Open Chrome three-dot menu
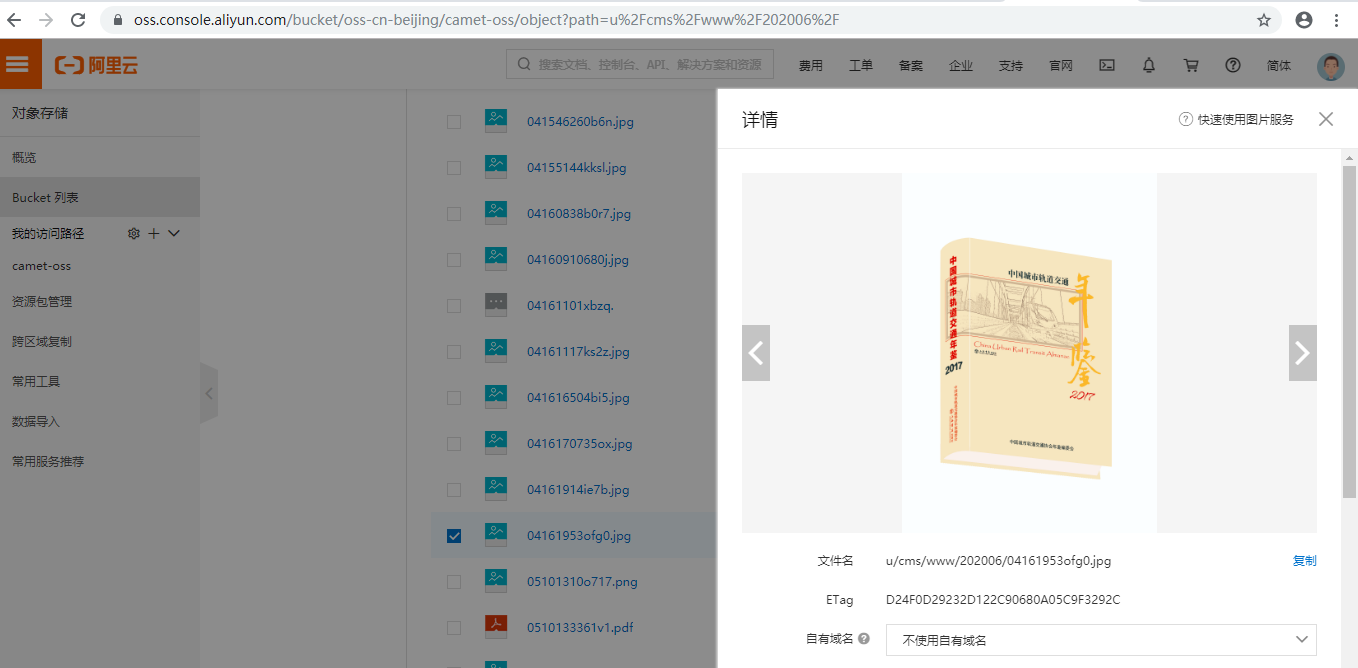 pos(1337,20)
